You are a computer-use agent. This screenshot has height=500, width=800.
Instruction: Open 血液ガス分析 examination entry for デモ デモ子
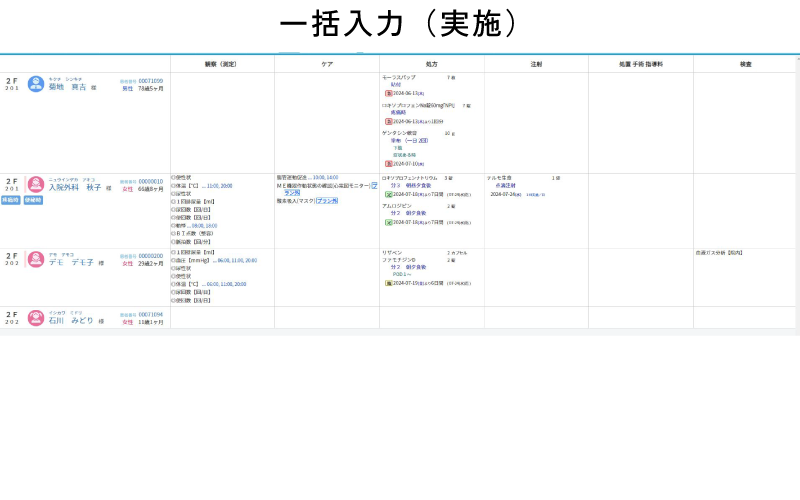point(720,253)
